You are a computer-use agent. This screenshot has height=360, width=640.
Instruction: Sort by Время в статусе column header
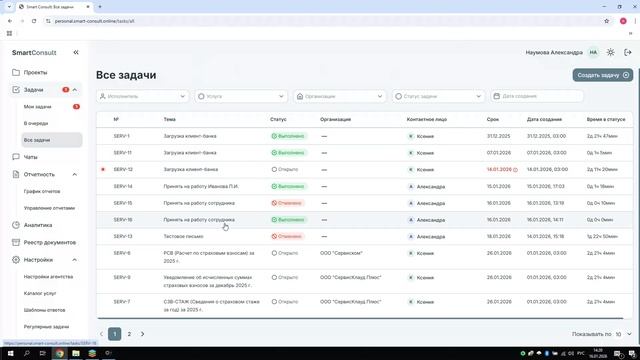[606, 119]
